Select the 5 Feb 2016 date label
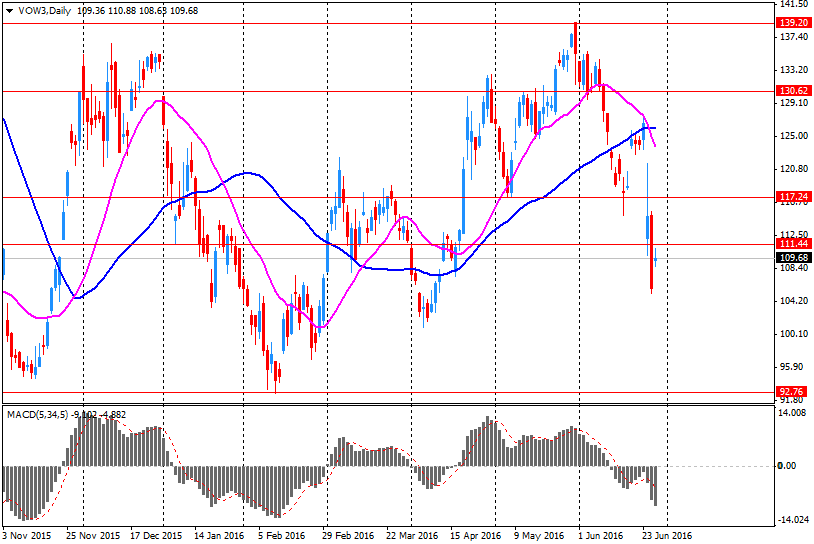The width and height of the screenshot is (814, 544). (281, 535)
